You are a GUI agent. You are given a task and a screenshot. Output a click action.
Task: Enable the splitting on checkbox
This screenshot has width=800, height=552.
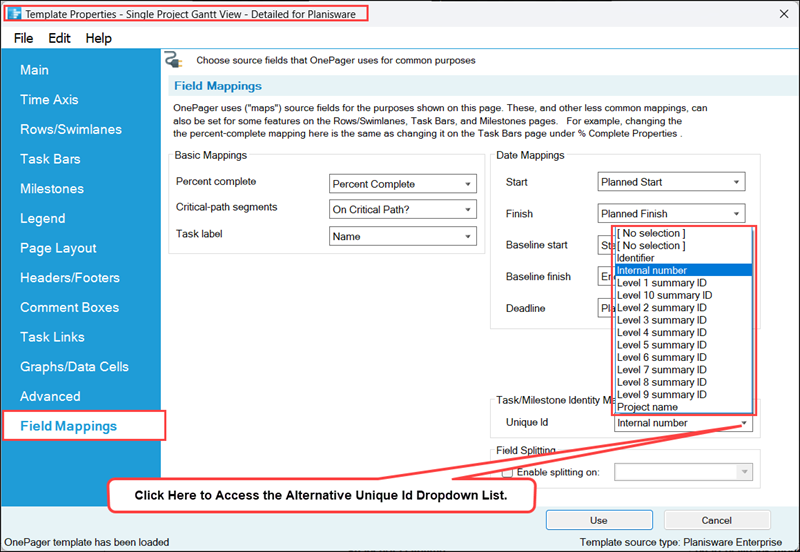point(507,472)
